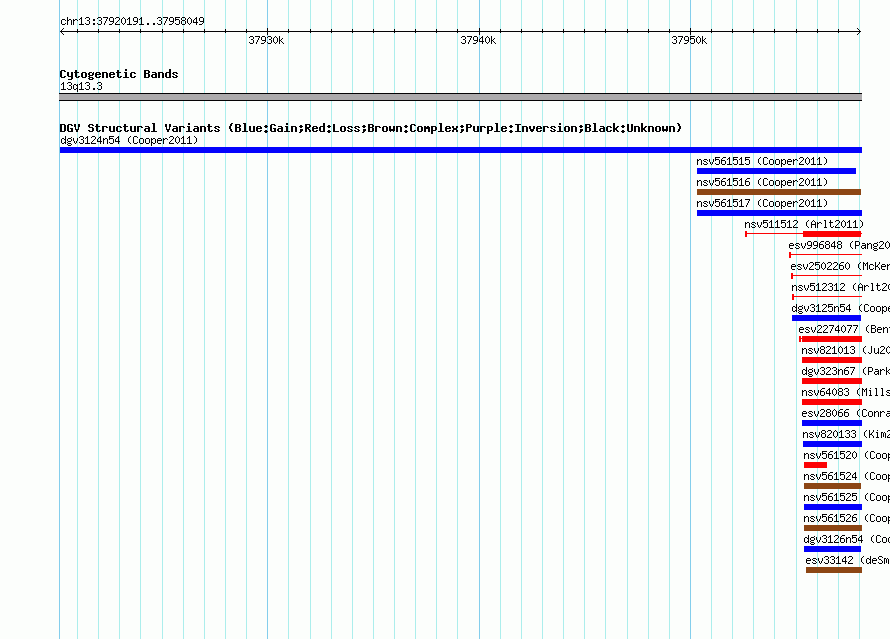Image resolution: width=890 pixels, height=639 pixels.
Task: Click the Cytogenetic Bands track title
Action: pyautogui.click(x=119, y=74)
